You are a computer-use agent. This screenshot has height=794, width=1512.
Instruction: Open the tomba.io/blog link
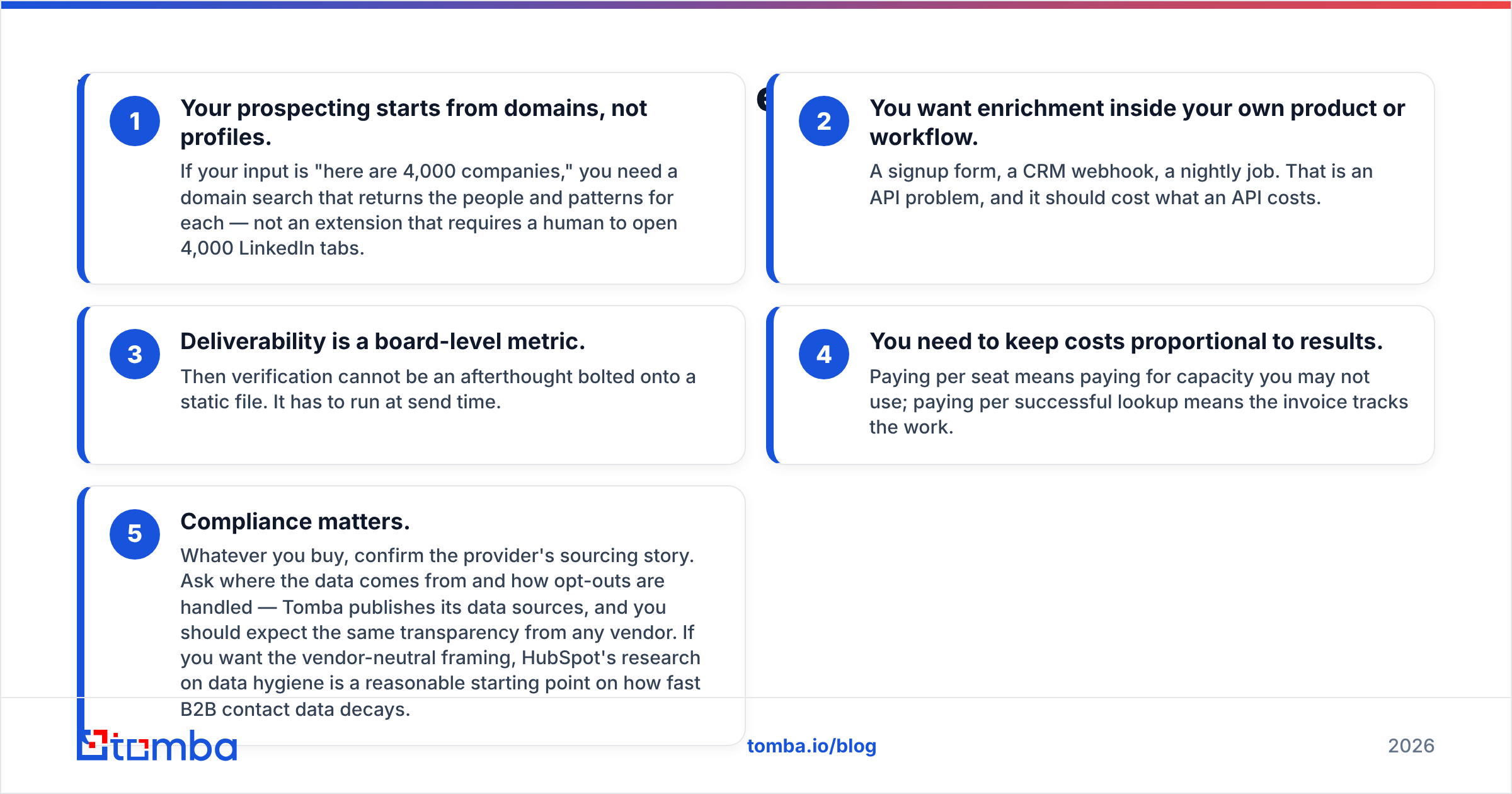pos(811,745)
